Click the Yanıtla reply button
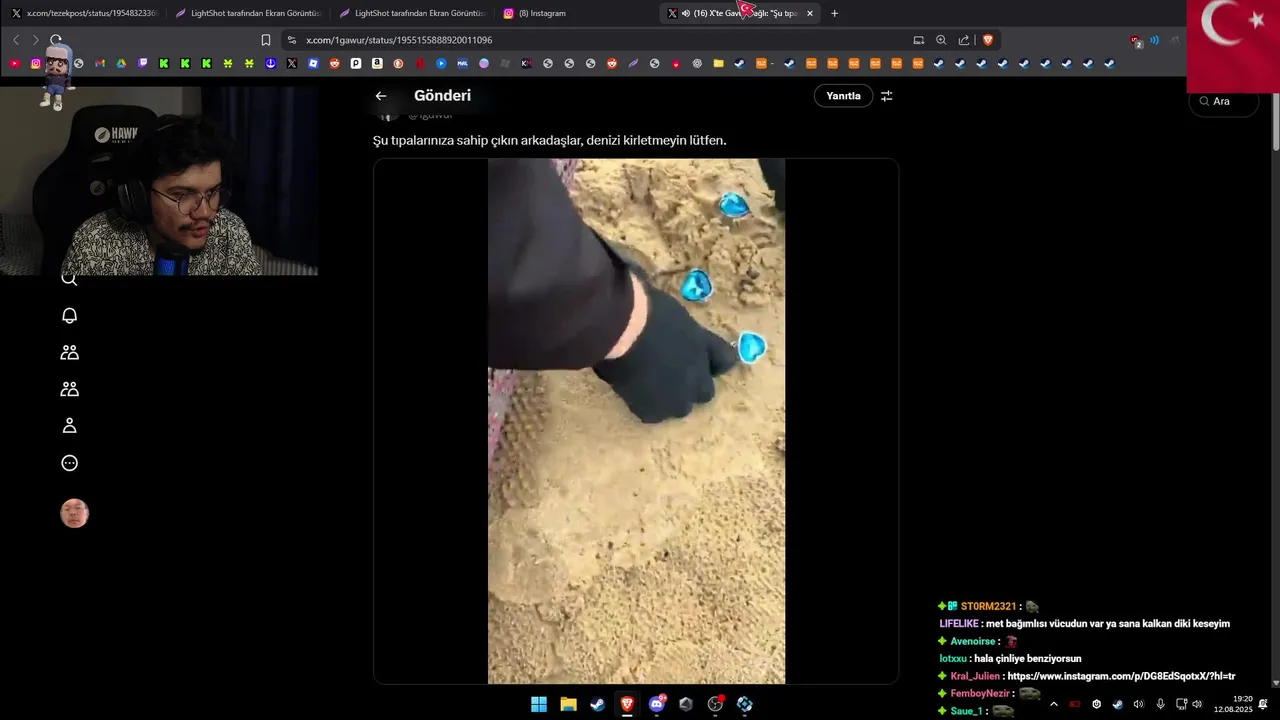This screenshot has height=720, width=1280. coord(843,96)
